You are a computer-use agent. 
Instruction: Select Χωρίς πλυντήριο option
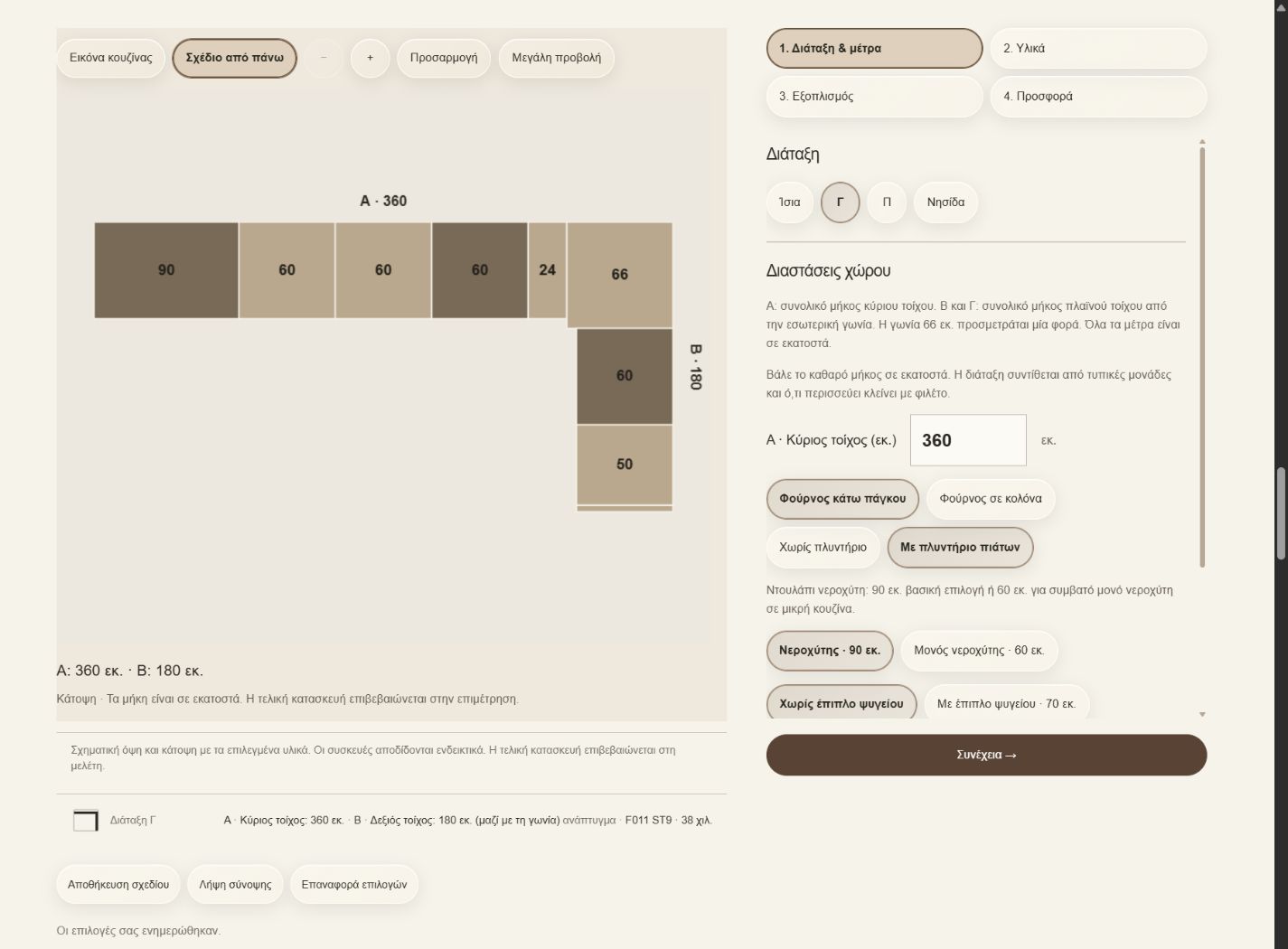point(823,548)
